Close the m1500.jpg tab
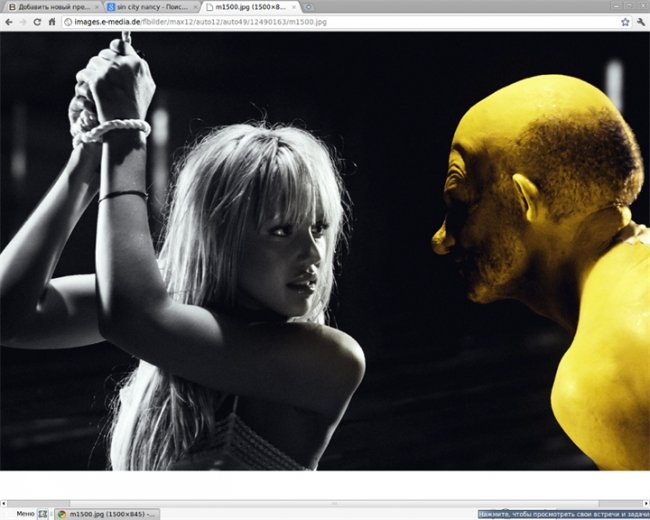650x520 pixels. 294,7
